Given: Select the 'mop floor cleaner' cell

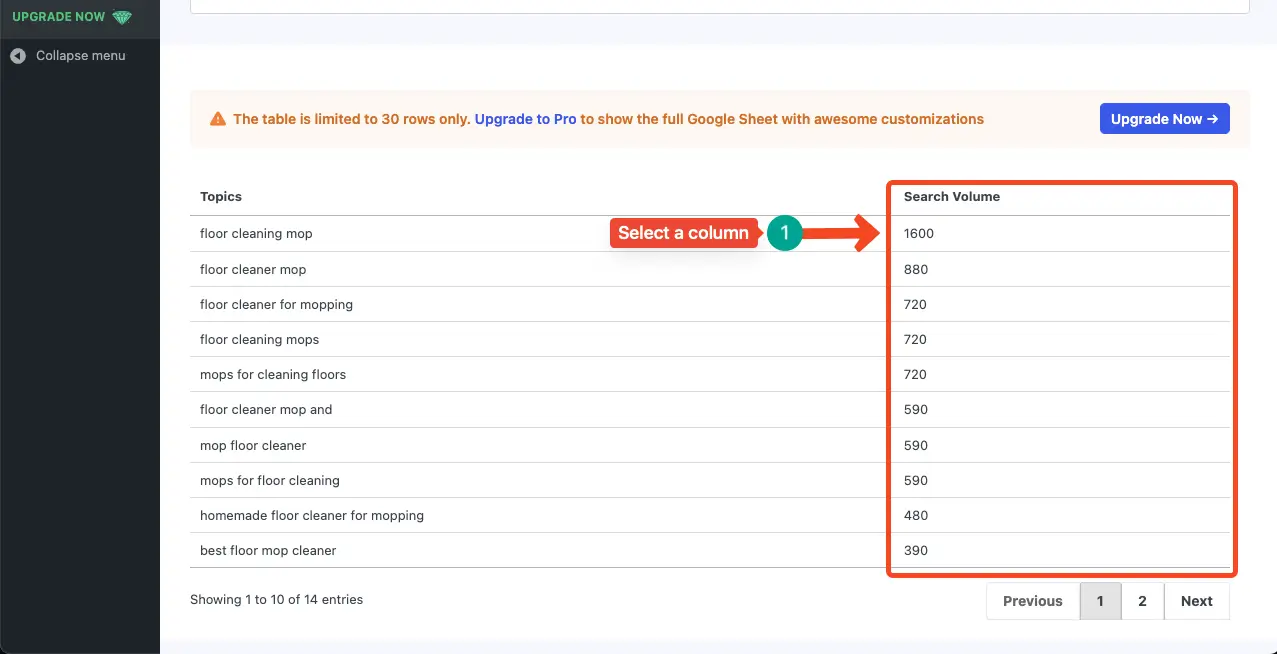Looking at the screenshot, I should coord(539,445).
